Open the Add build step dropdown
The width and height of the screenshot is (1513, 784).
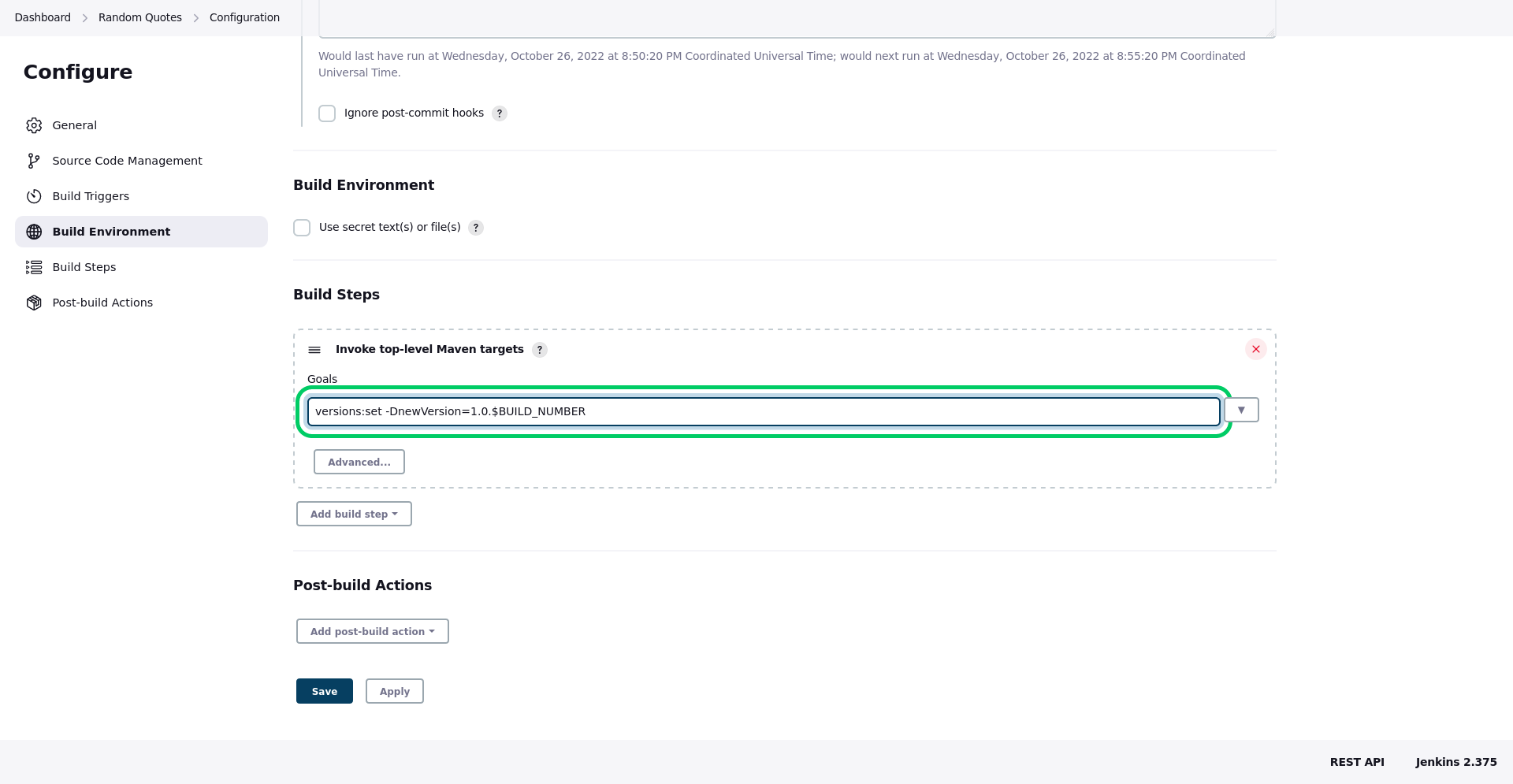[x=354, y=514]
